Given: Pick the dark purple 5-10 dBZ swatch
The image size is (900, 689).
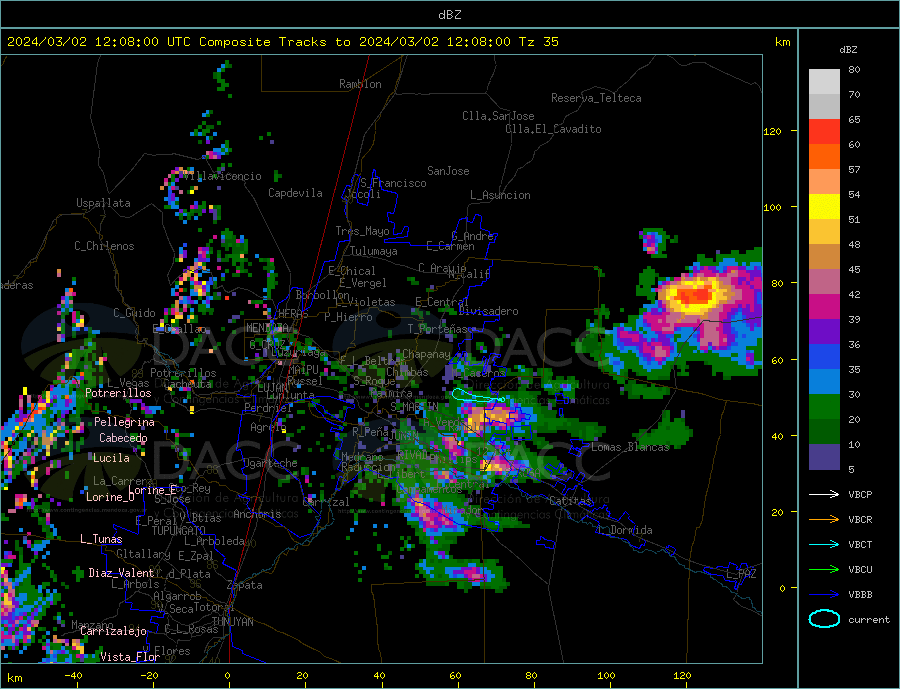Looking at the screenshot, I should [x=824, y=457].
